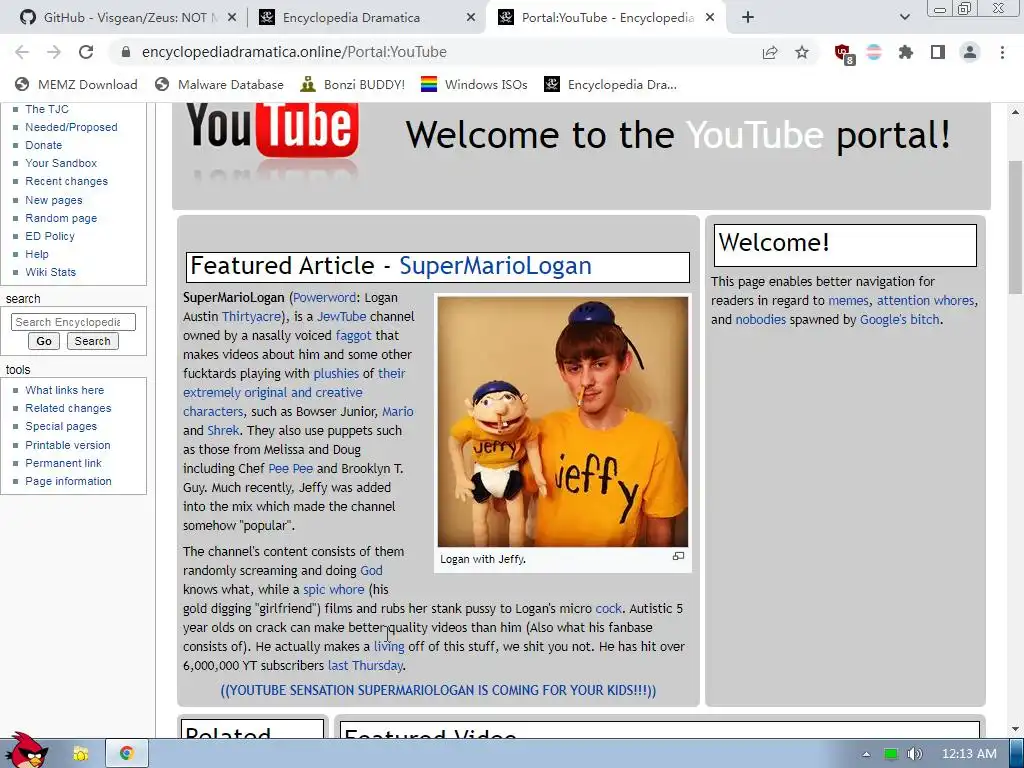
Task: Share this page icon in address bar
Action: [770, 52]
